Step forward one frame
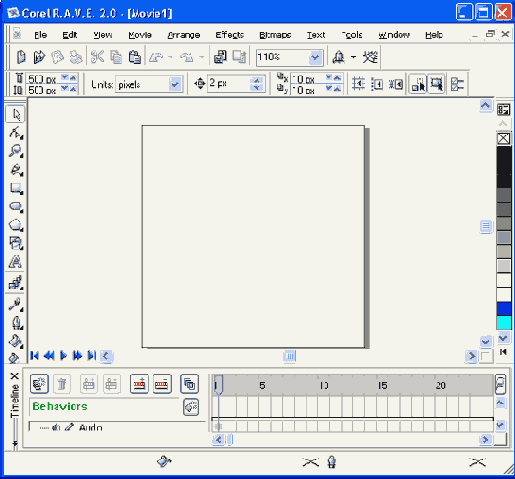The width and height of the screenshot is (515, 479). point(77,356)
